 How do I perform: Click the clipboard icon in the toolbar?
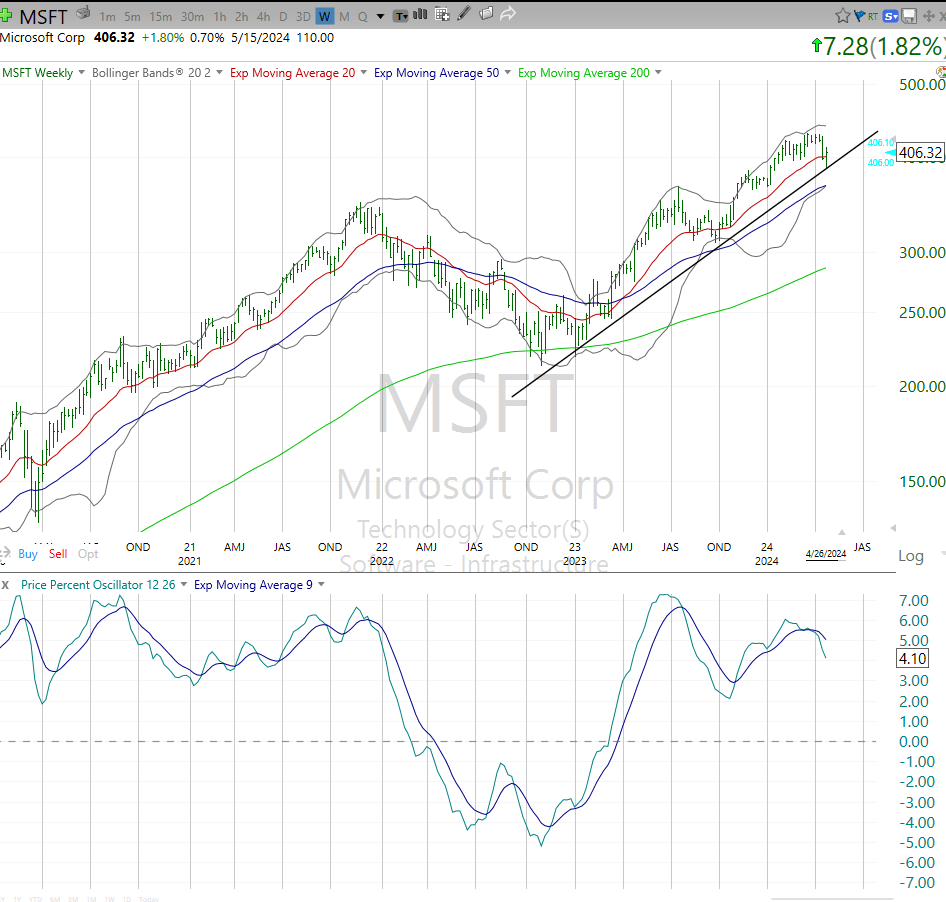tap(486, 14)
